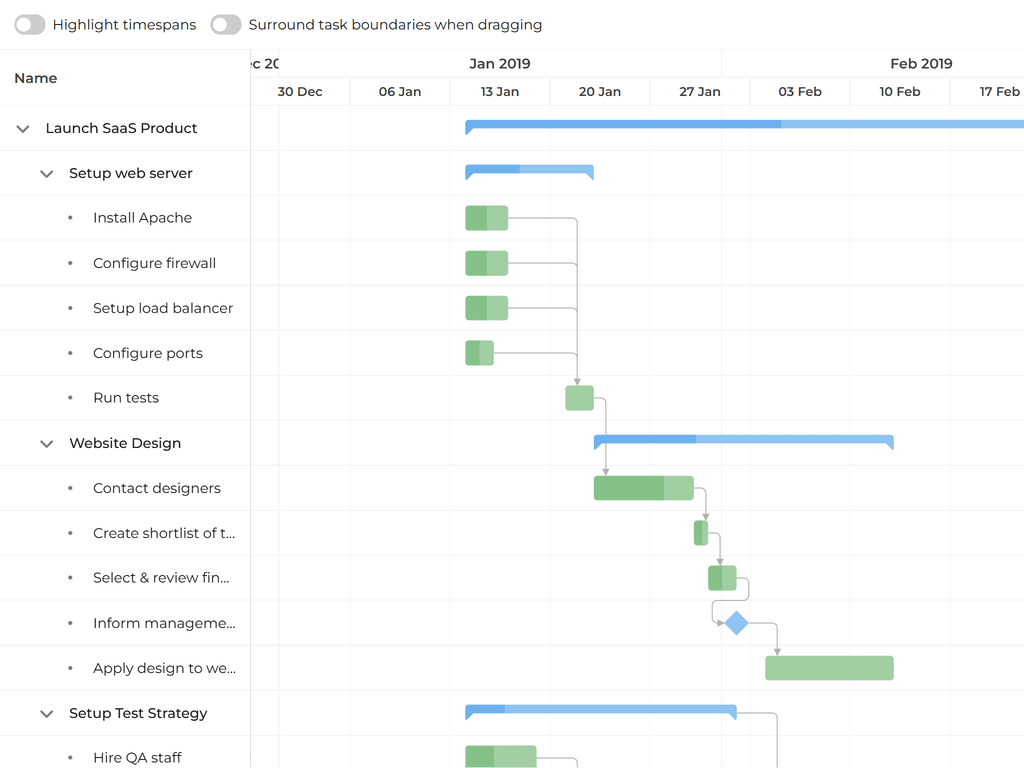The width and height of the screenshot is (1024, 768).
Task: Select the Website Design summary bar
Action: (x=743, y=440)
